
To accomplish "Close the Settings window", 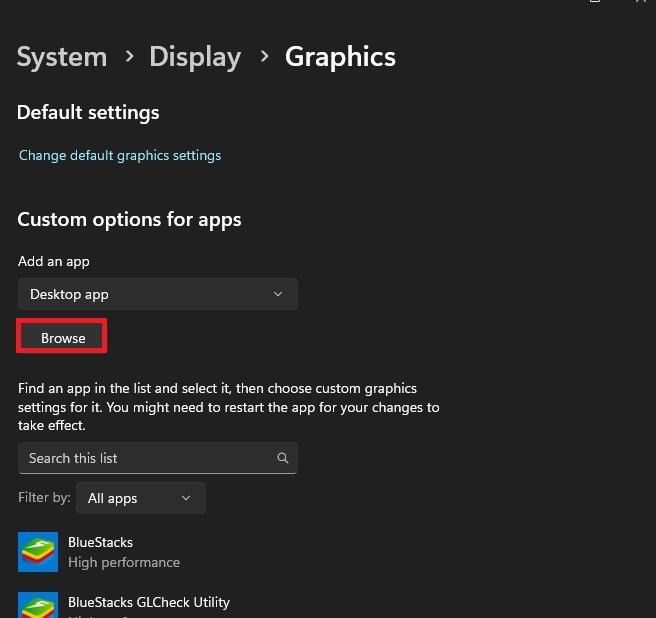I will (641, 3).
